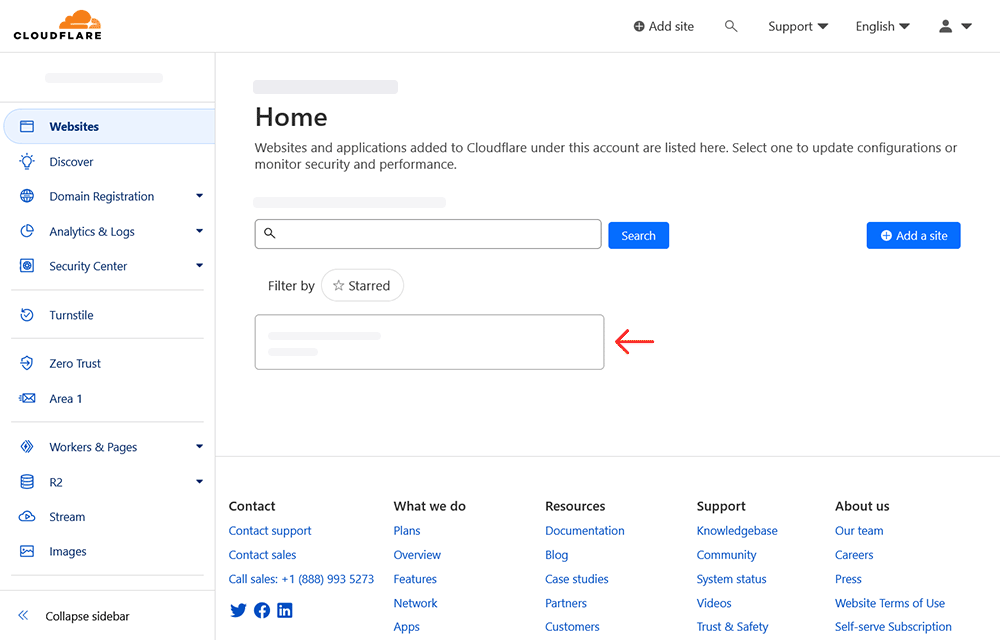
Task: Click the Images picture icon
Action: point(27,551)
